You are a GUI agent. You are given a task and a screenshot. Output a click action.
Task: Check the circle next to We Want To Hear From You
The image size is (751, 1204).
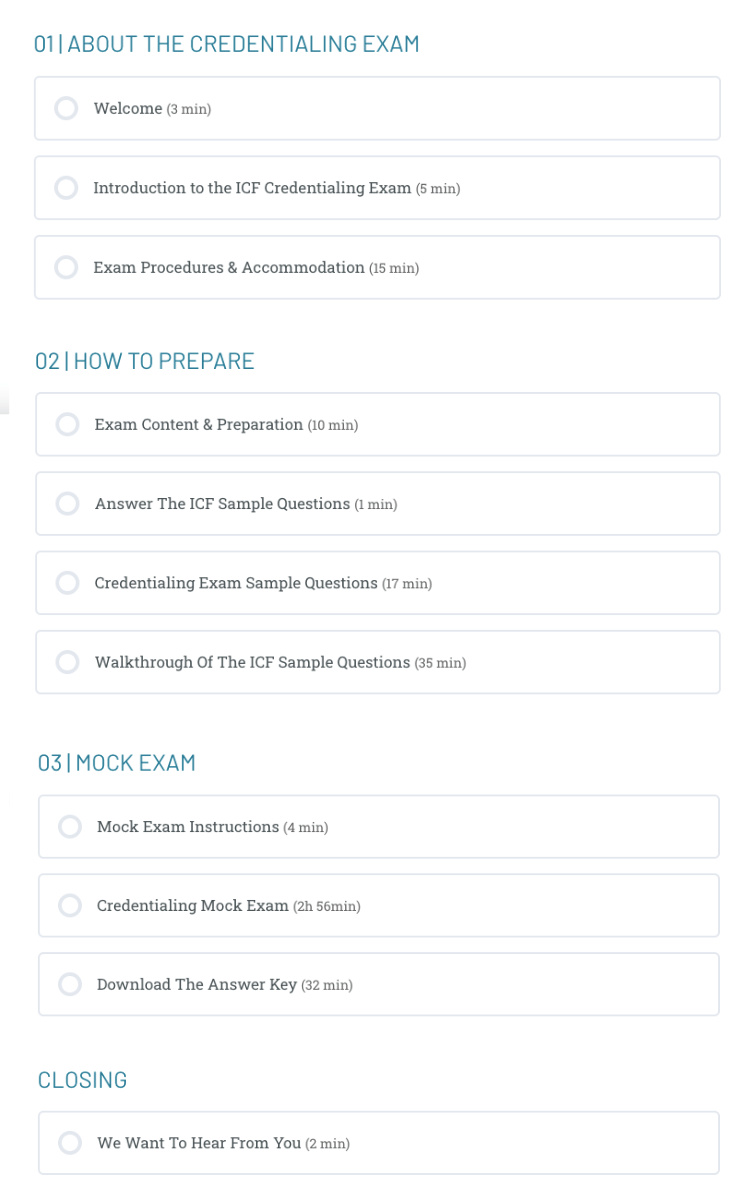coord(70,1143)
